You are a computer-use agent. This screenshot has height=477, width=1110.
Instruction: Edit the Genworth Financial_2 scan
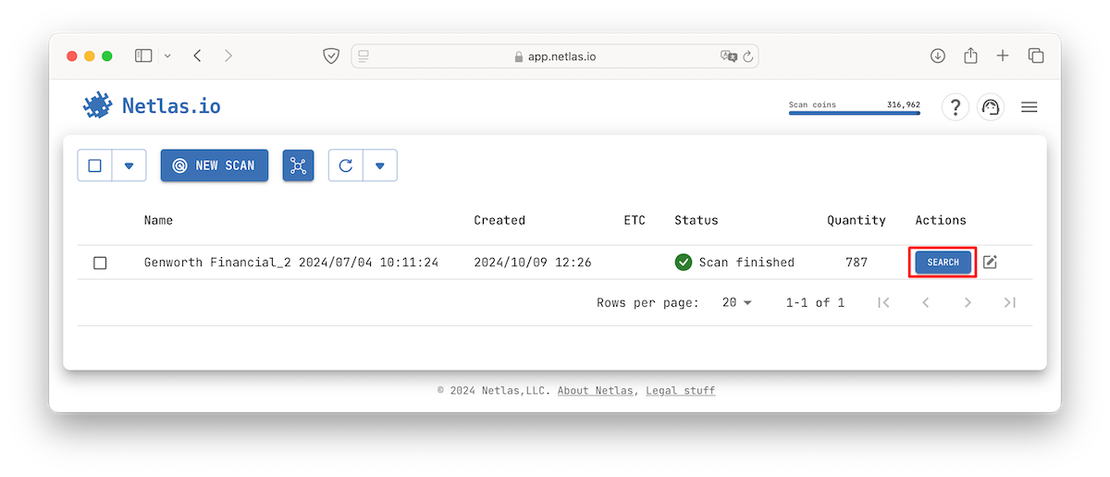pos(990,262)
